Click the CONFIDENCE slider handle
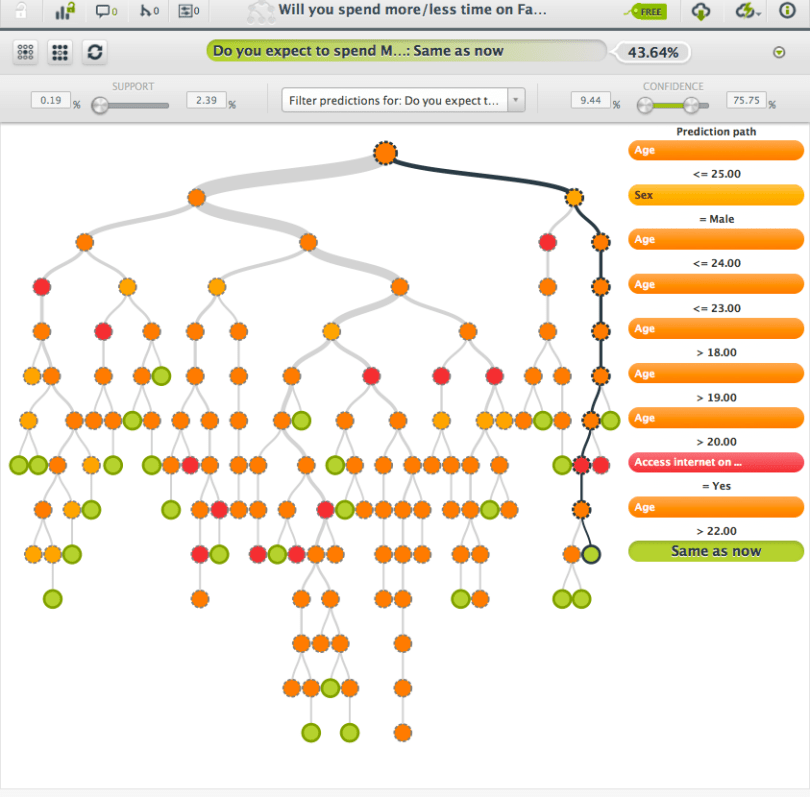Screen dimensions: 810x797 690,105
